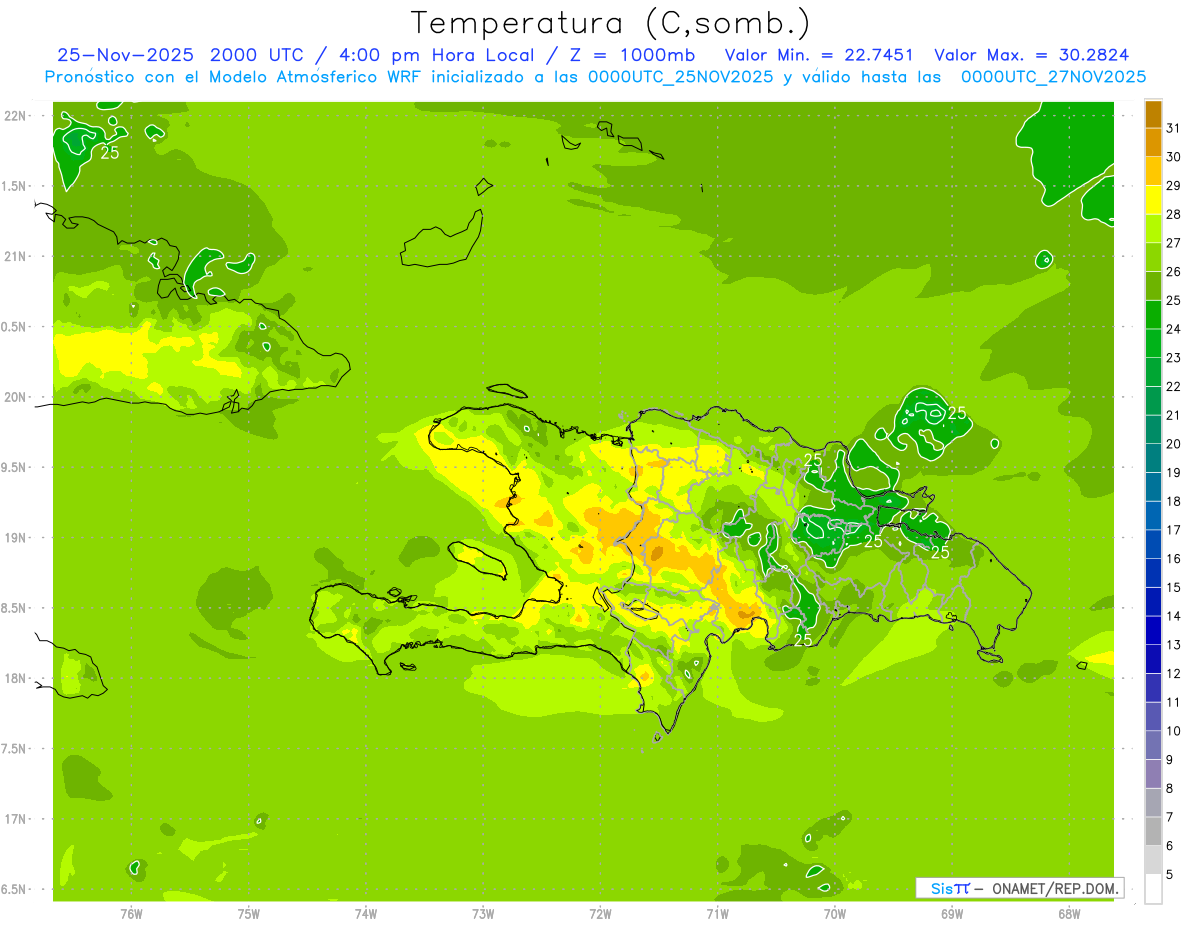This screenshot has height=927, width=1200.
Task: Click the 17N latitude label
Action: point(17,820)
